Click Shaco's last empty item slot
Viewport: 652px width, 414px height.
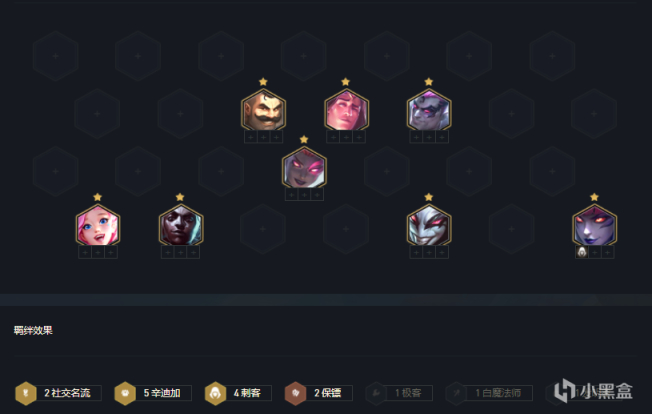442,252
